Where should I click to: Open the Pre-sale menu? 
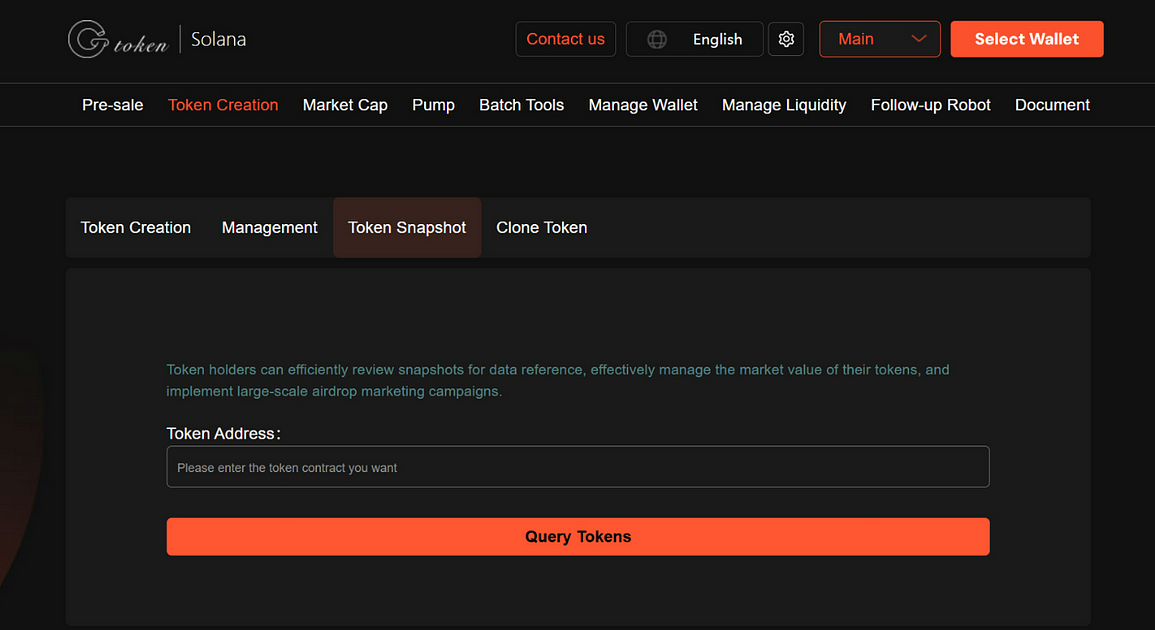tap(112, 105)
